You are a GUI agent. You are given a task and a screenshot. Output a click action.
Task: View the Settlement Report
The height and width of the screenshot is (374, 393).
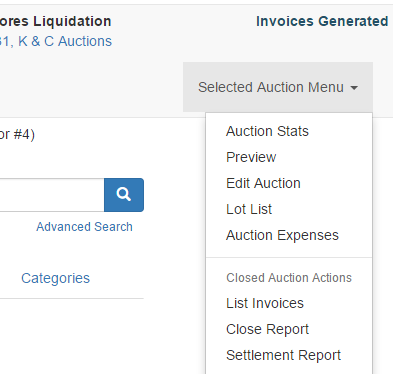click(x=283, y=355)
